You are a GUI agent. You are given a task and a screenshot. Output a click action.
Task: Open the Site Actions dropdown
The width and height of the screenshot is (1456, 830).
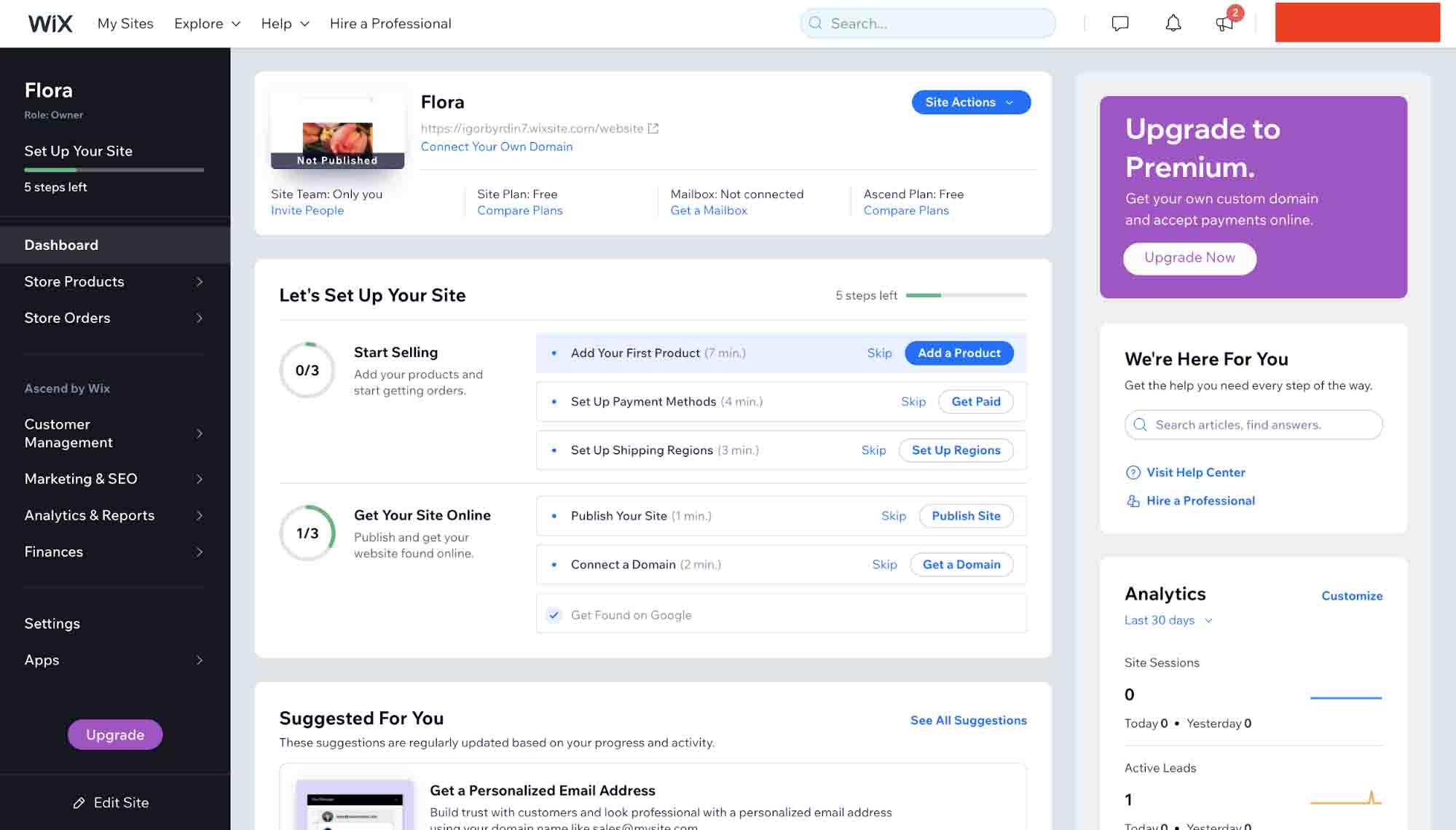click(971, 102)
